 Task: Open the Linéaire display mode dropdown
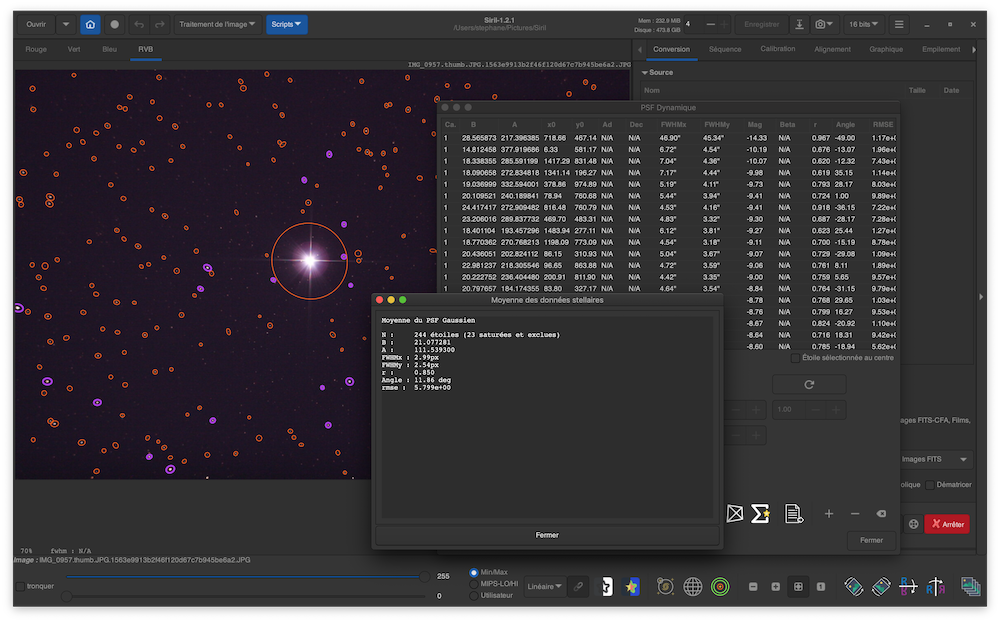coord(544,586)
